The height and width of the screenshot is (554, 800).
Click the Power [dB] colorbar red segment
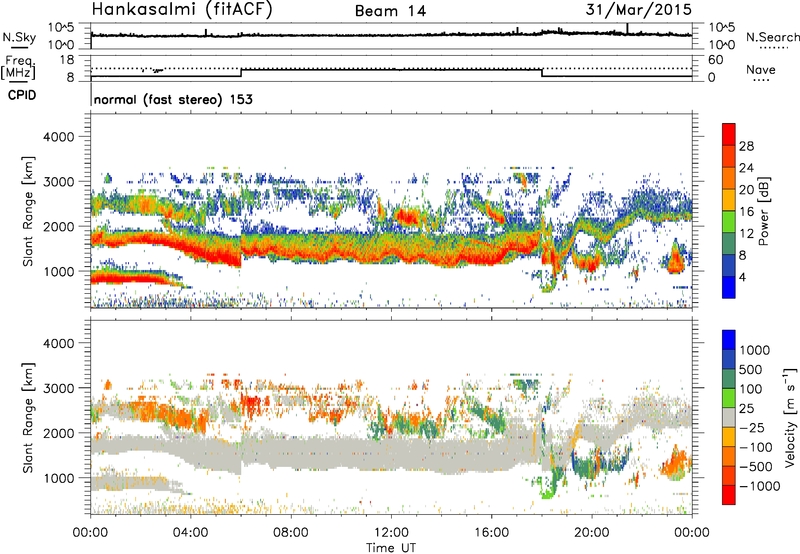point(729,134)
